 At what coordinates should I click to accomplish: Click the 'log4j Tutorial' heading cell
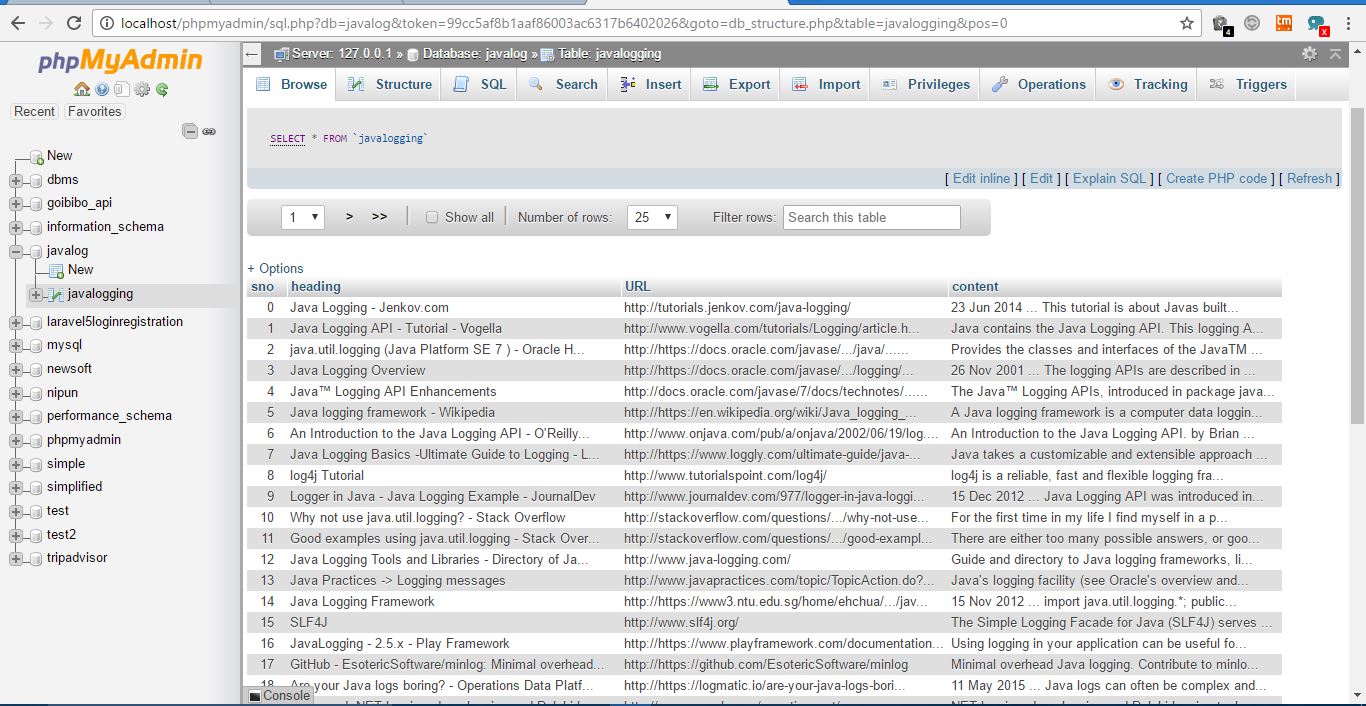(x=327, y=475)
